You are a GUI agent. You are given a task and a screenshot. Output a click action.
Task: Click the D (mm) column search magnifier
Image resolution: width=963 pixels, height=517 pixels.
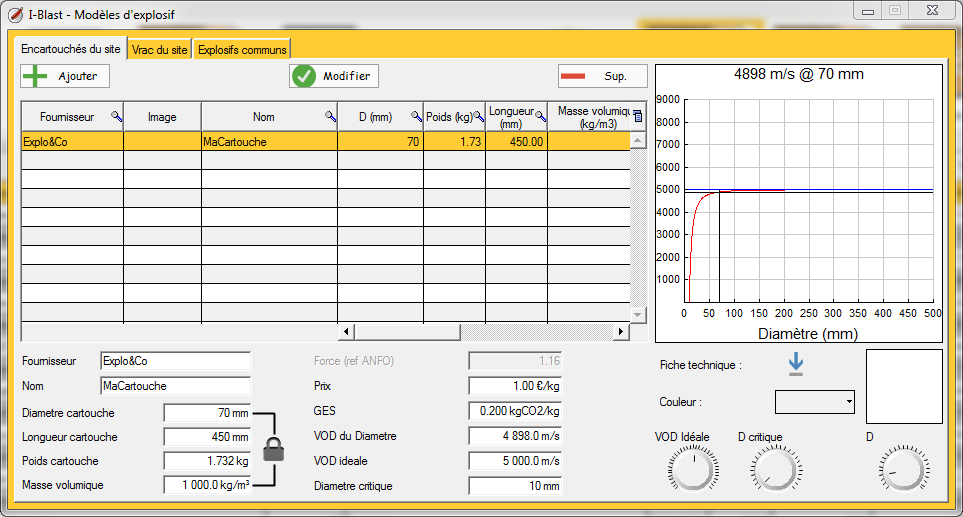tap(416, 116)
